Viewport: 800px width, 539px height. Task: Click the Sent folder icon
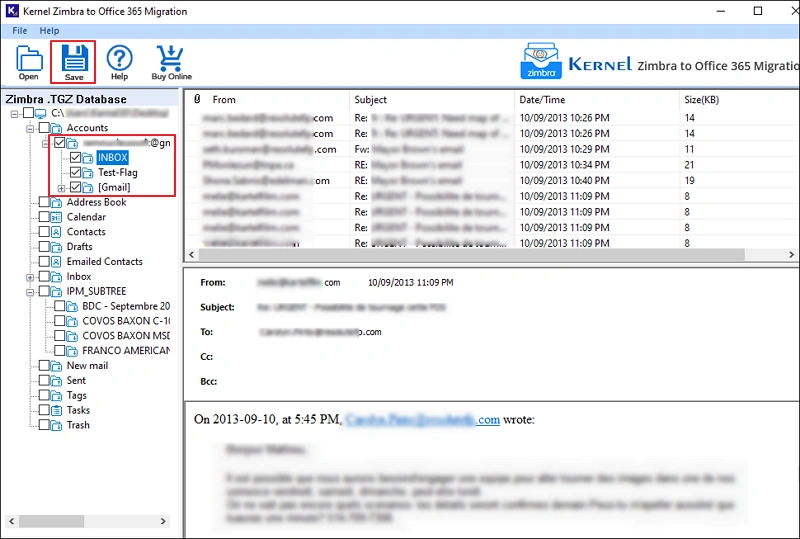56,381
